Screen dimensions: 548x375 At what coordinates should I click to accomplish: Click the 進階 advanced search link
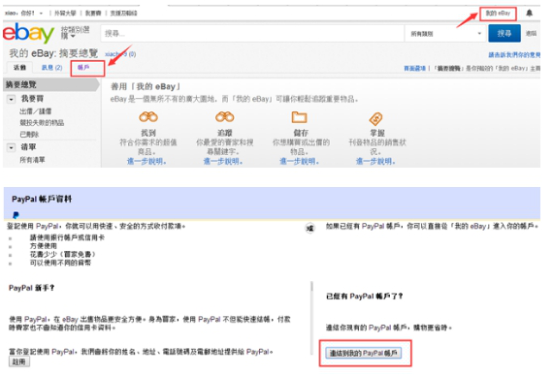click(531, 33)
